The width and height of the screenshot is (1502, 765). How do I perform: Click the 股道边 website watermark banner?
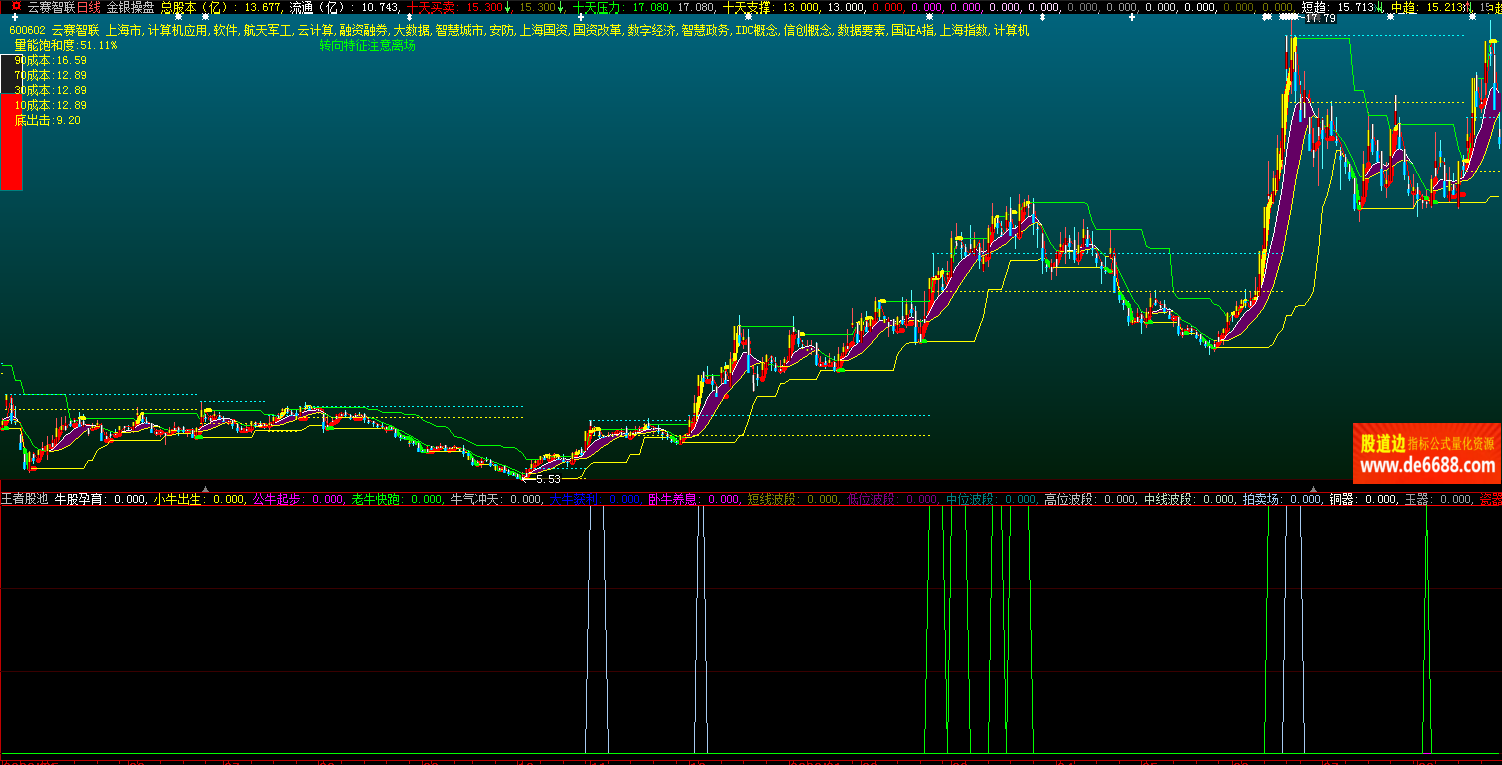pos(1426,453)
